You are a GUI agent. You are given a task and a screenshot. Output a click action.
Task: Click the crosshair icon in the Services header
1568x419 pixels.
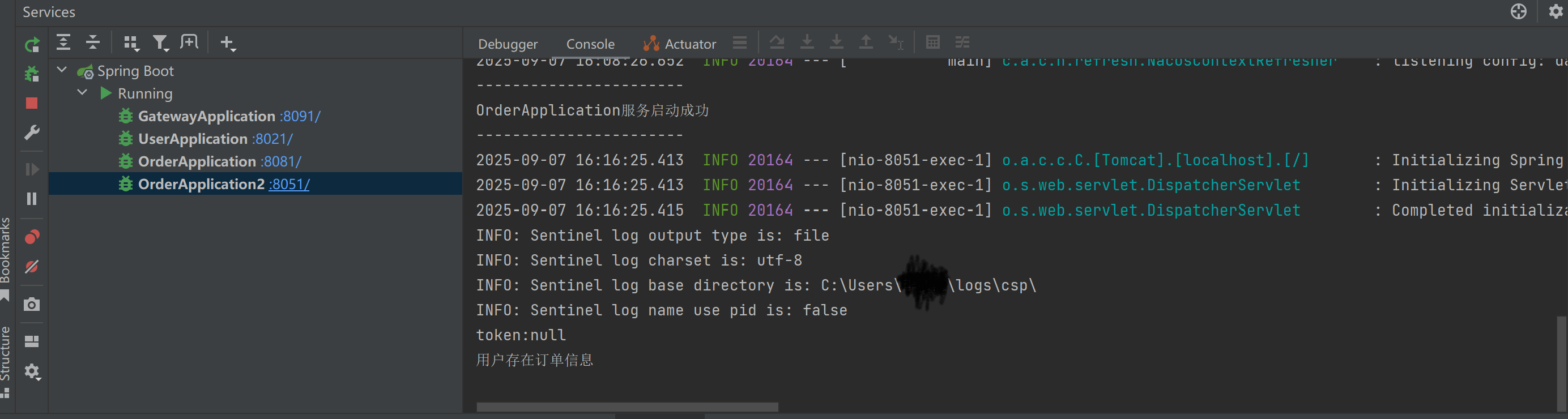click(x=1518, y=11)
